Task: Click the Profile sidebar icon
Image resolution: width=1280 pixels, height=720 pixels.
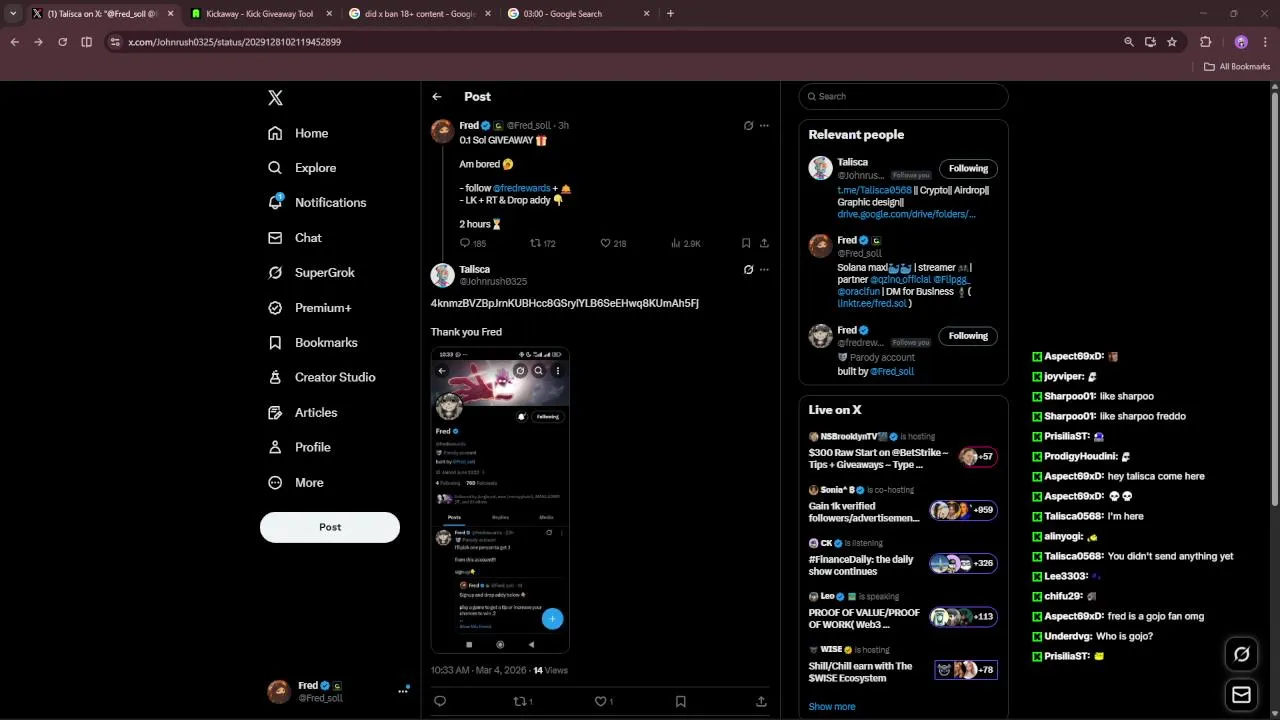Action: tap(275, 447)
